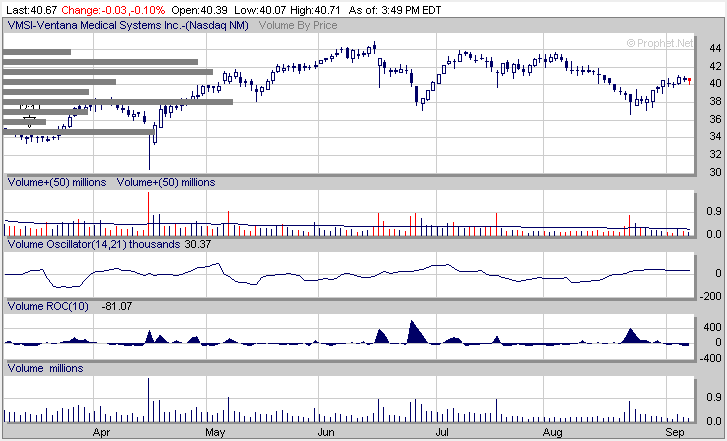Click the Jun label on date axis
Screen dimensions: 727x441
pos(326,432)
